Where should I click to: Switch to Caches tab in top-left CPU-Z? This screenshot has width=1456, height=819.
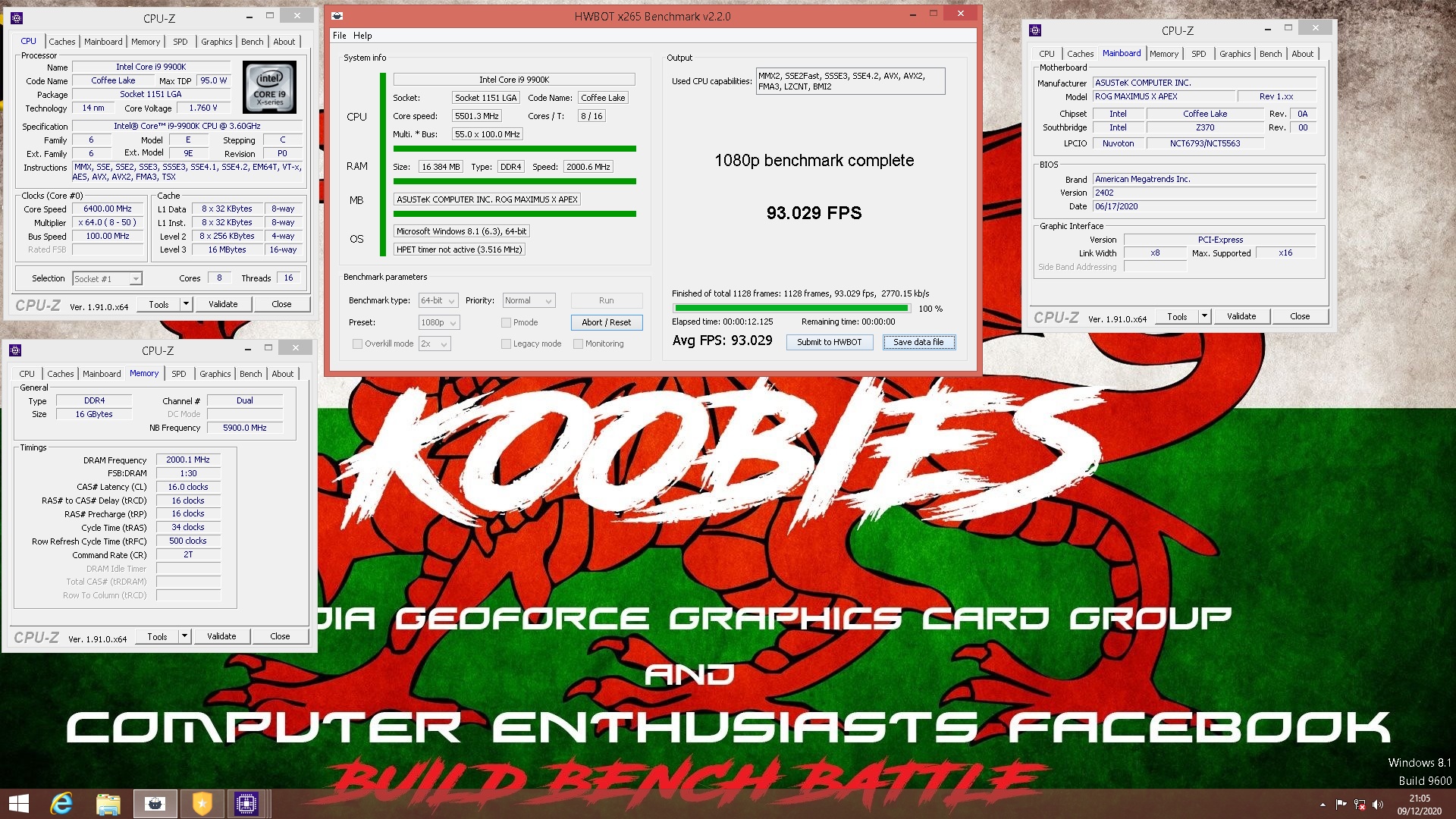pyautogui.click(x=62, y=42)
